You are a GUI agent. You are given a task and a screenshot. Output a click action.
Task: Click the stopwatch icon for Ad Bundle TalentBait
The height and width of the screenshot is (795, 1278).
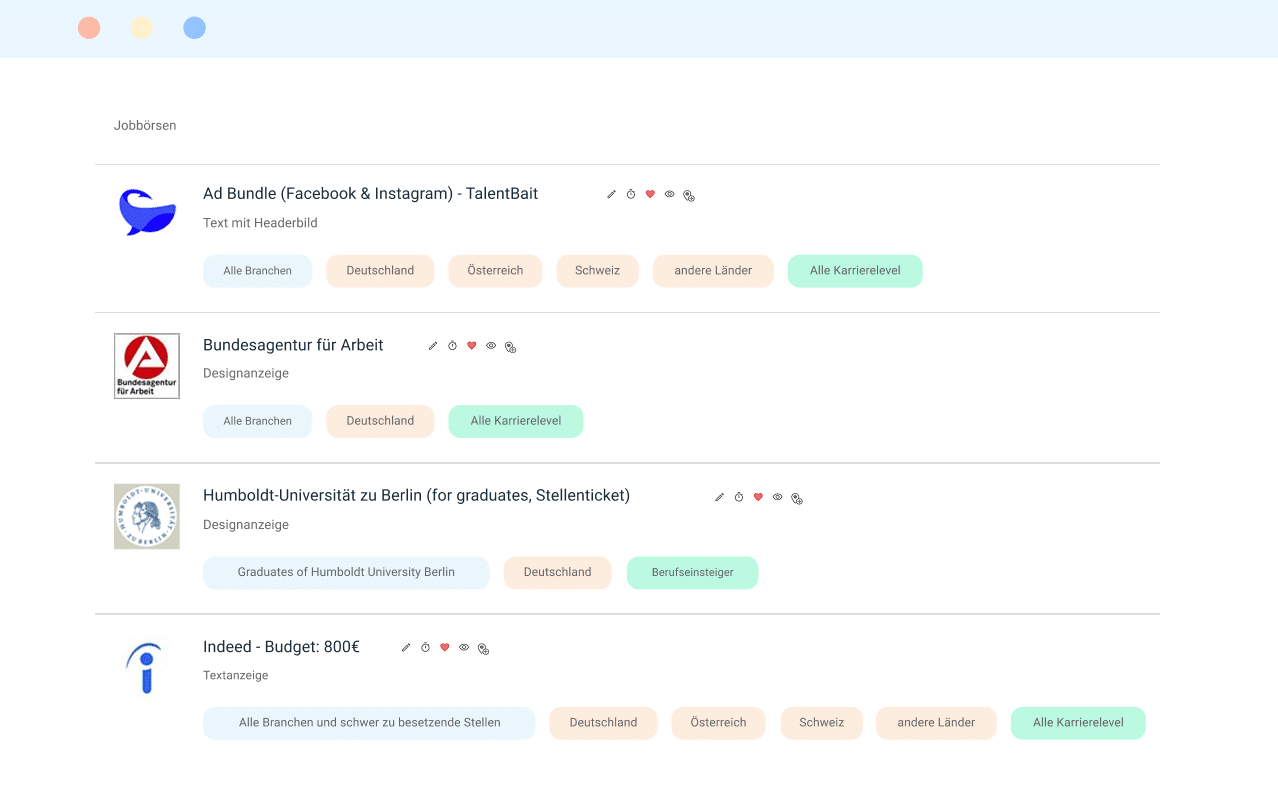631,194
